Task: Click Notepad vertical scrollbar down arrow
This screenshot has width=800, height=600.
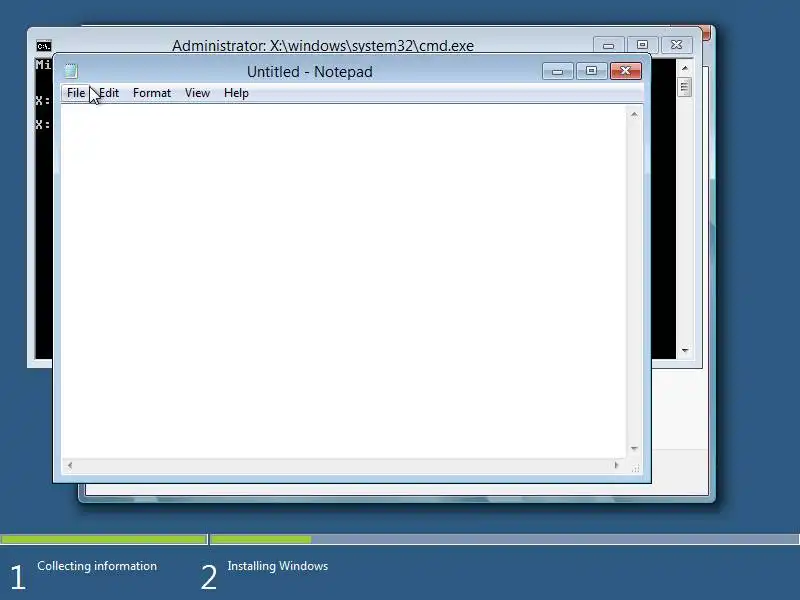Action: click(x=634, y=448)
